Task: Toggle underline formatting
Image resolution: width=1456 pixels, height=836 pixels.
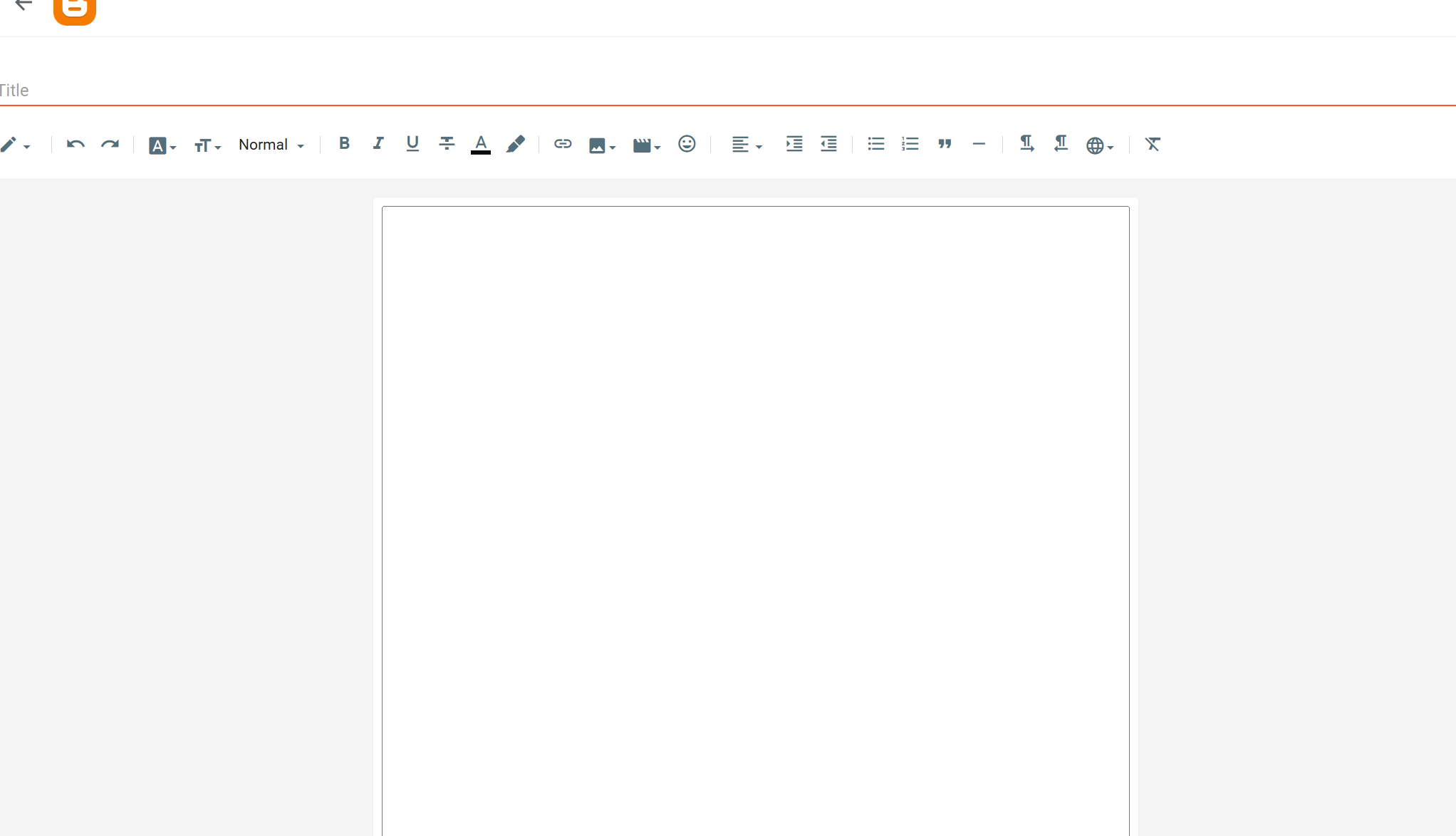Action: (412, 143)
